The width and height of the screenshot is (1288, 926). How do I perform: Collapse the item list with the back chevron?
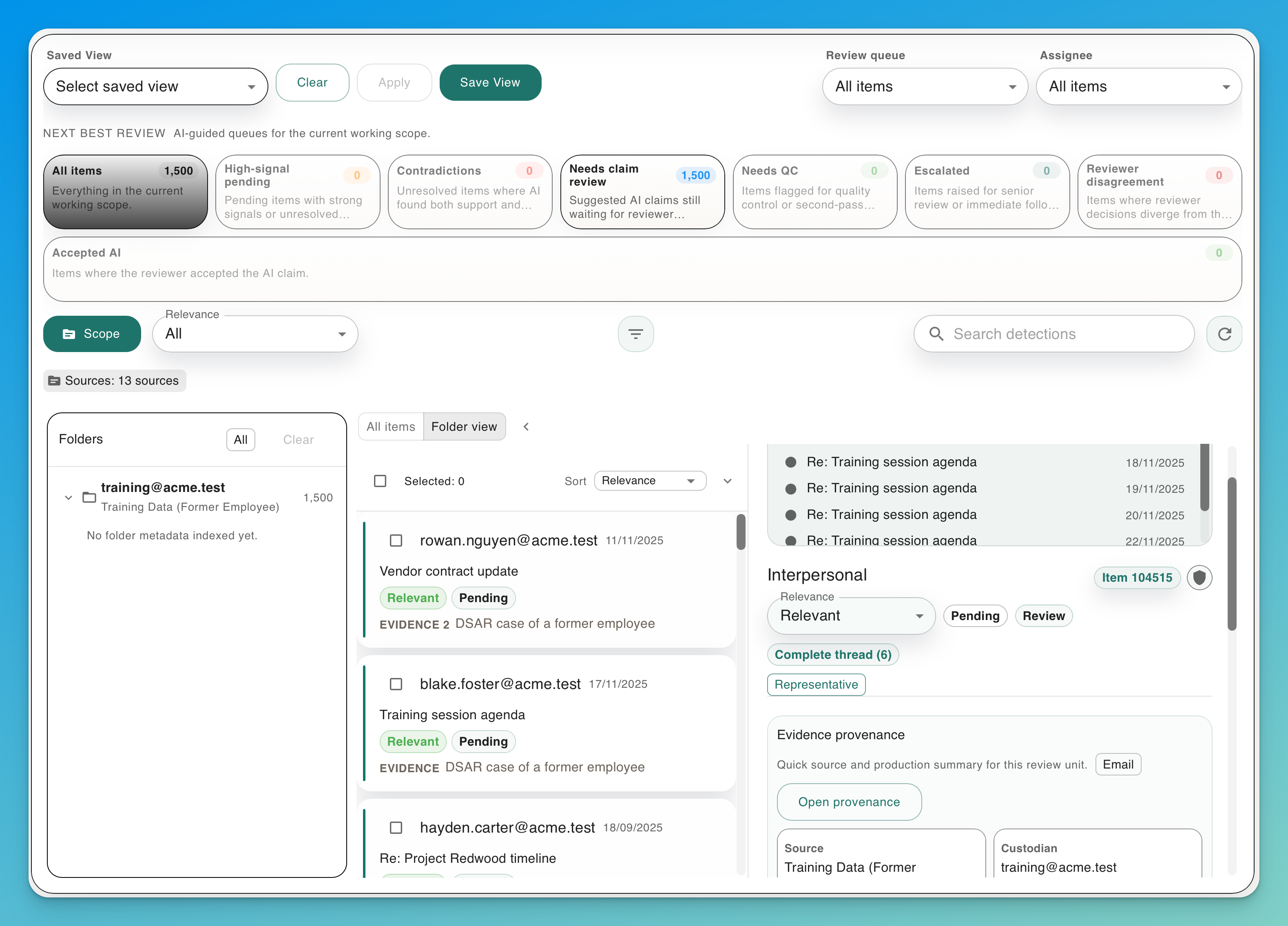coord(525,426)
